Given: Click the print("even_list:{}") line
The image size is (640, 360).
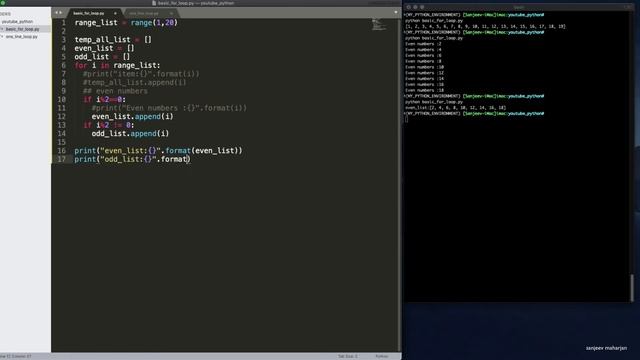Looking at the screenshot, I should coord(158,151).
